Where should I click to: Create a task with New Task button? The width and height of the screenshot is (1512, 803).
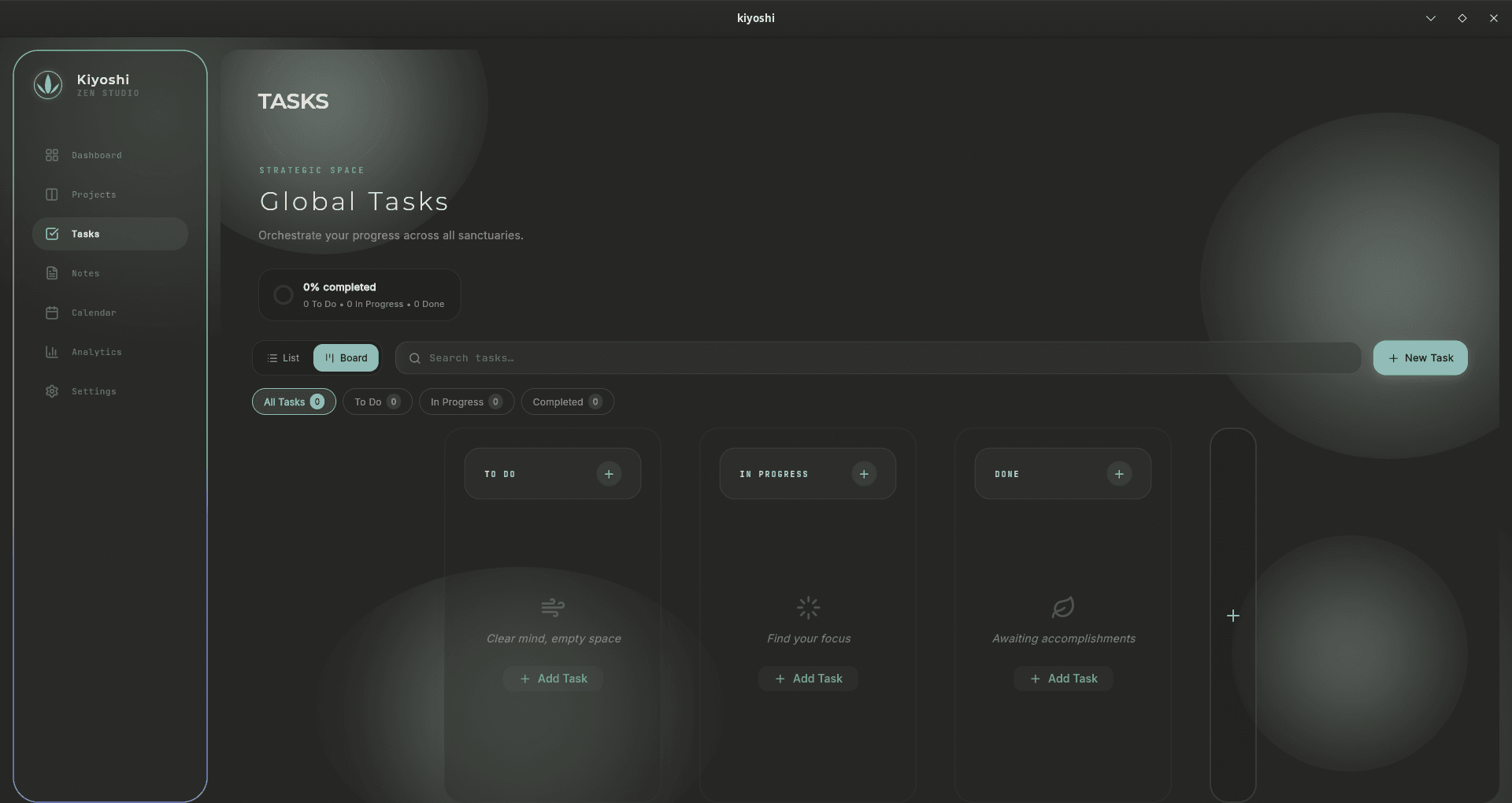1420,358
